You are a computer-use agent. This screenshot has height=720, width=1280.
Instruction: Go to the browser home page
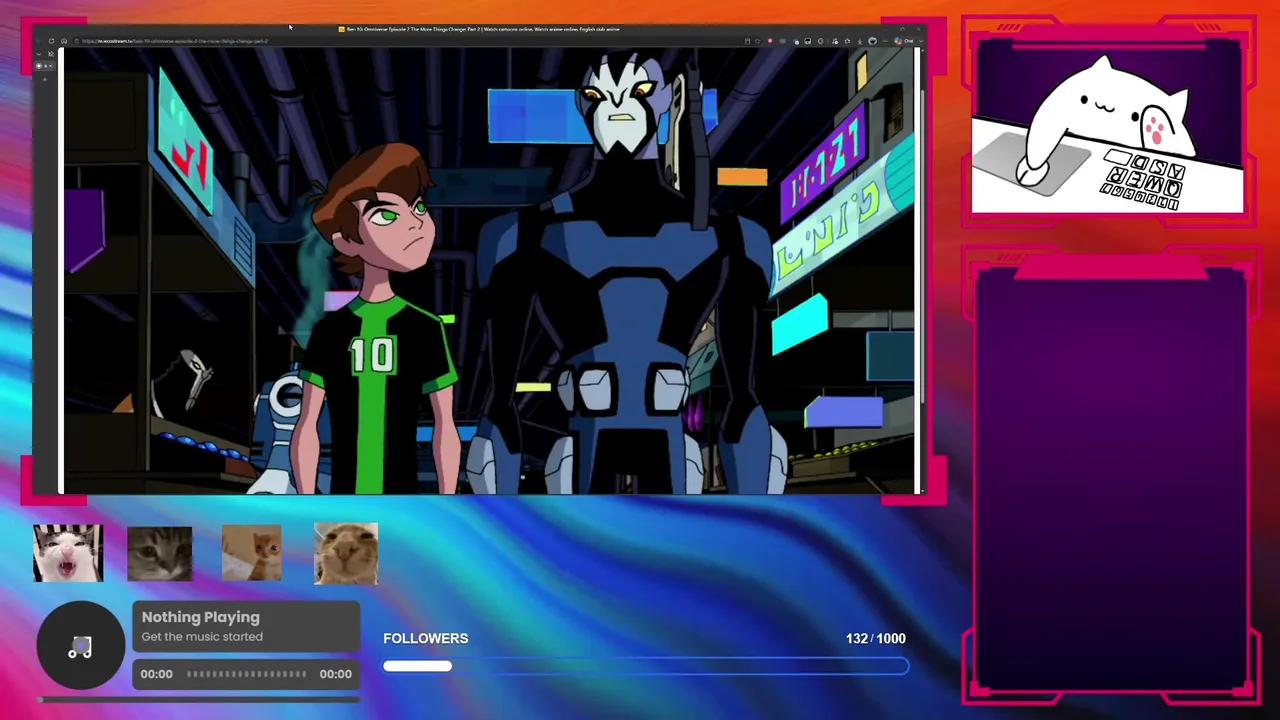(64, 41)
